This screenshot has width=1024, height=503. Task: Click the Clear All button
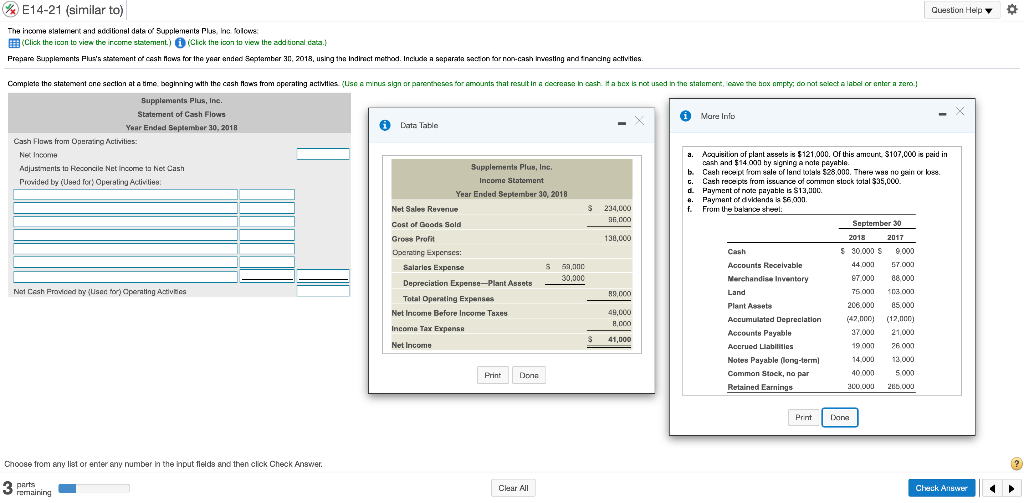[x=513, y=488]
